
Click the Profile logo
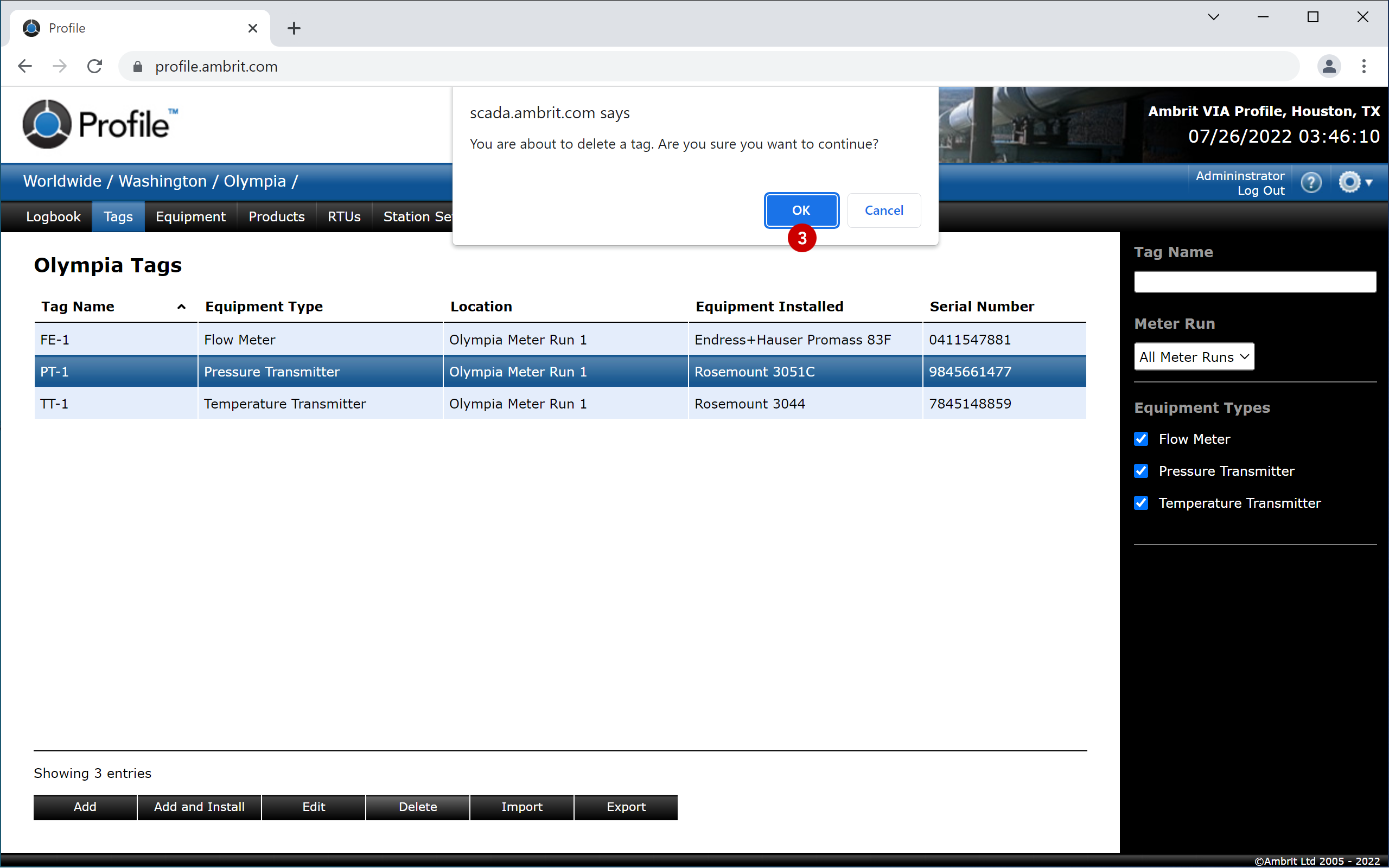[x=100, y=124]
